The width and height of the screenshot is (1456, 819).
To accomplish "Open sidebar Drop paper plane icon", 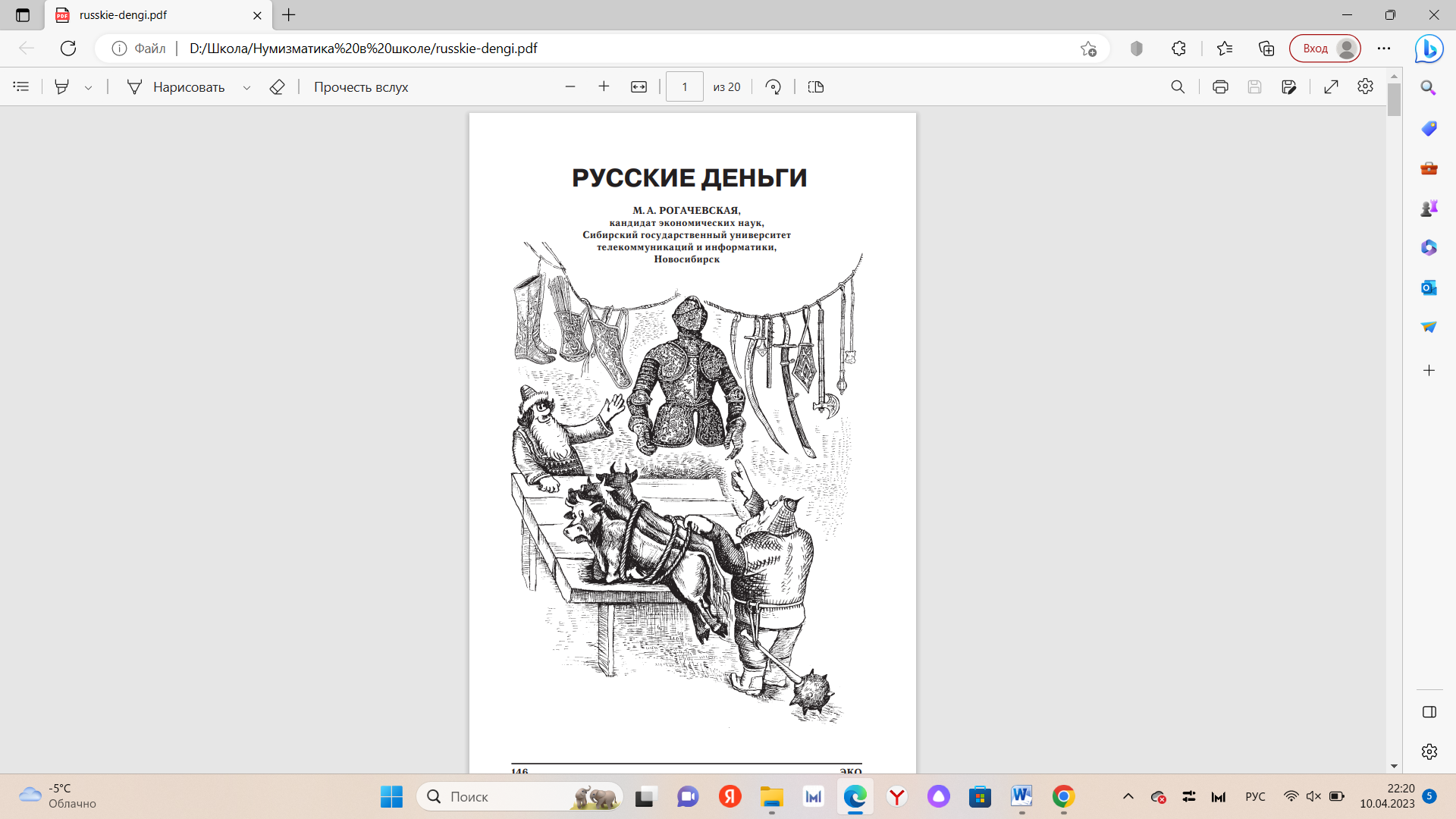I will click(x=1429, y=327).
